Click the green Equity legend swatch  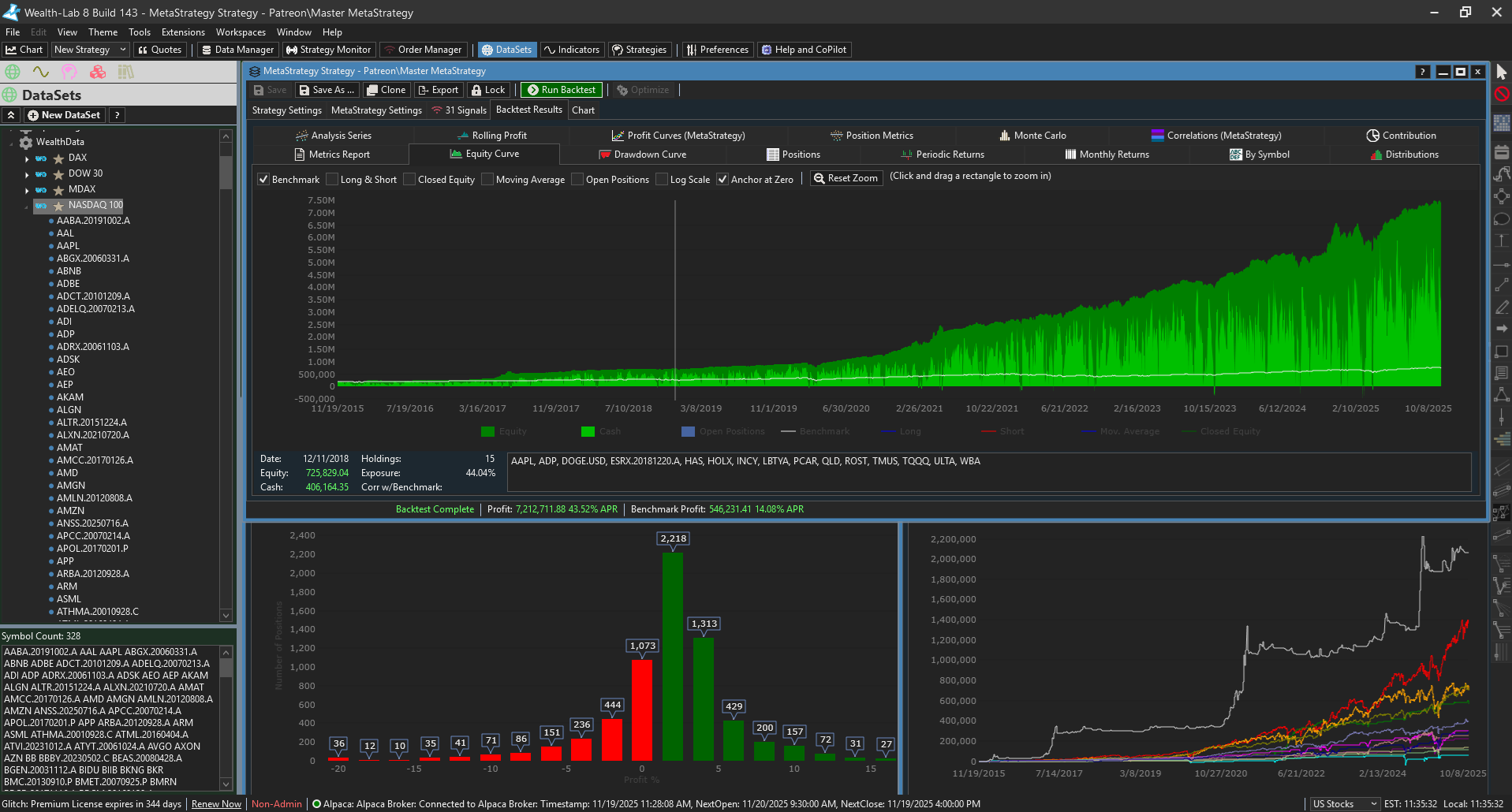click(x=486, y=431)
